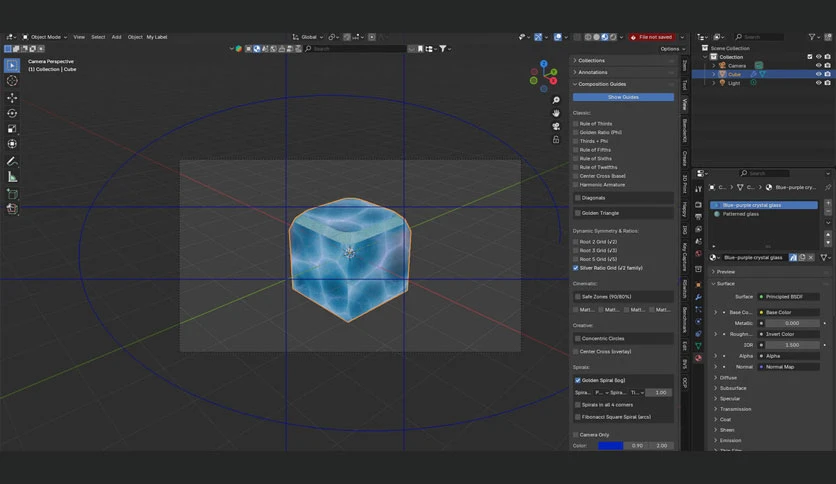
Task: Select the Add Cube tool
Action: coord(12,193)
